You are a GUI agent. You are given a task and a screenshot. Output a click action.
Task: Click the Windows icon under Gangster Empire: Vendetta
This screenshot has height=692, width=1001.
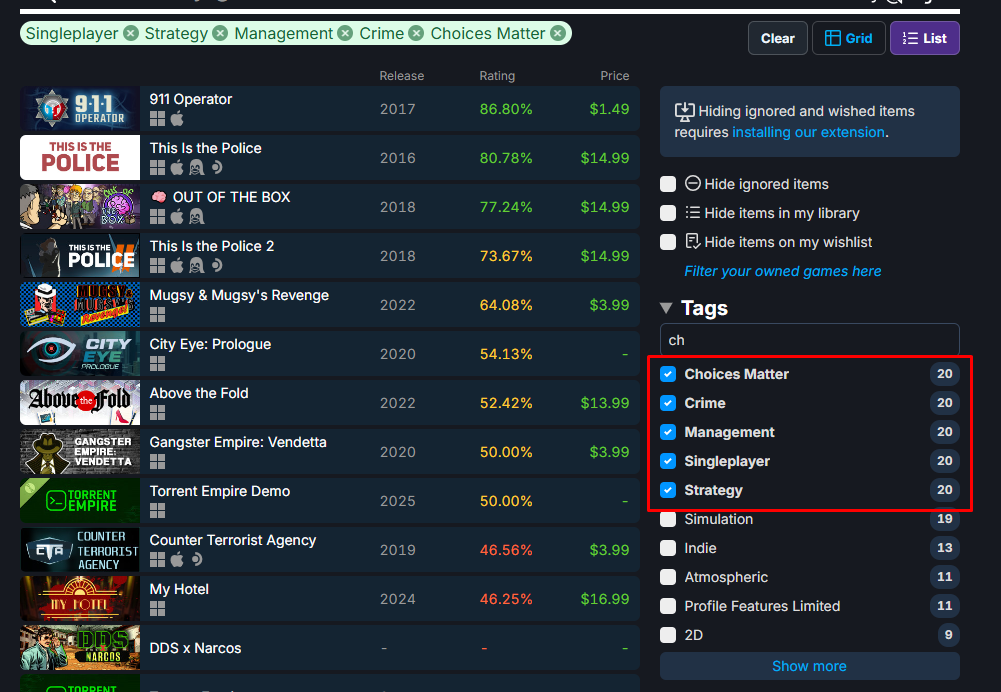(x=157, y=462)
